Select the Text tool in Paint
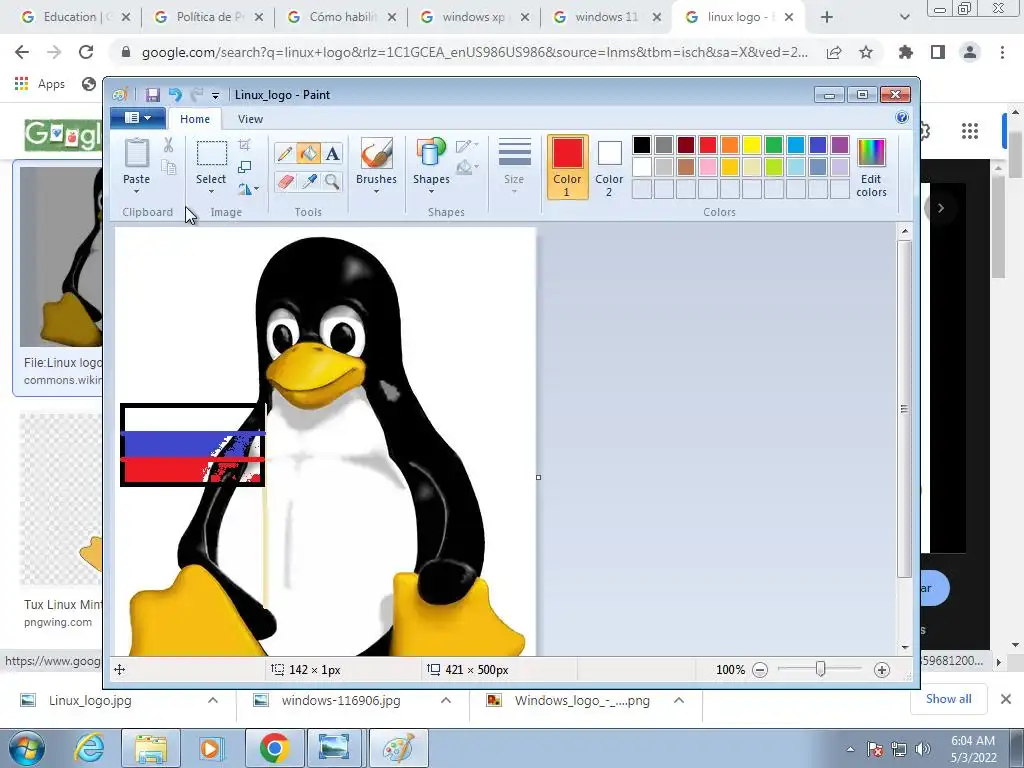Screen dimensions: 1024x768 point(332,153)
